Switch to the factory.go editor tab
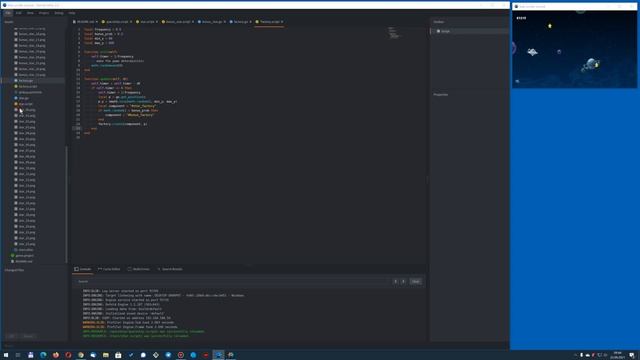 coord(241,22)
